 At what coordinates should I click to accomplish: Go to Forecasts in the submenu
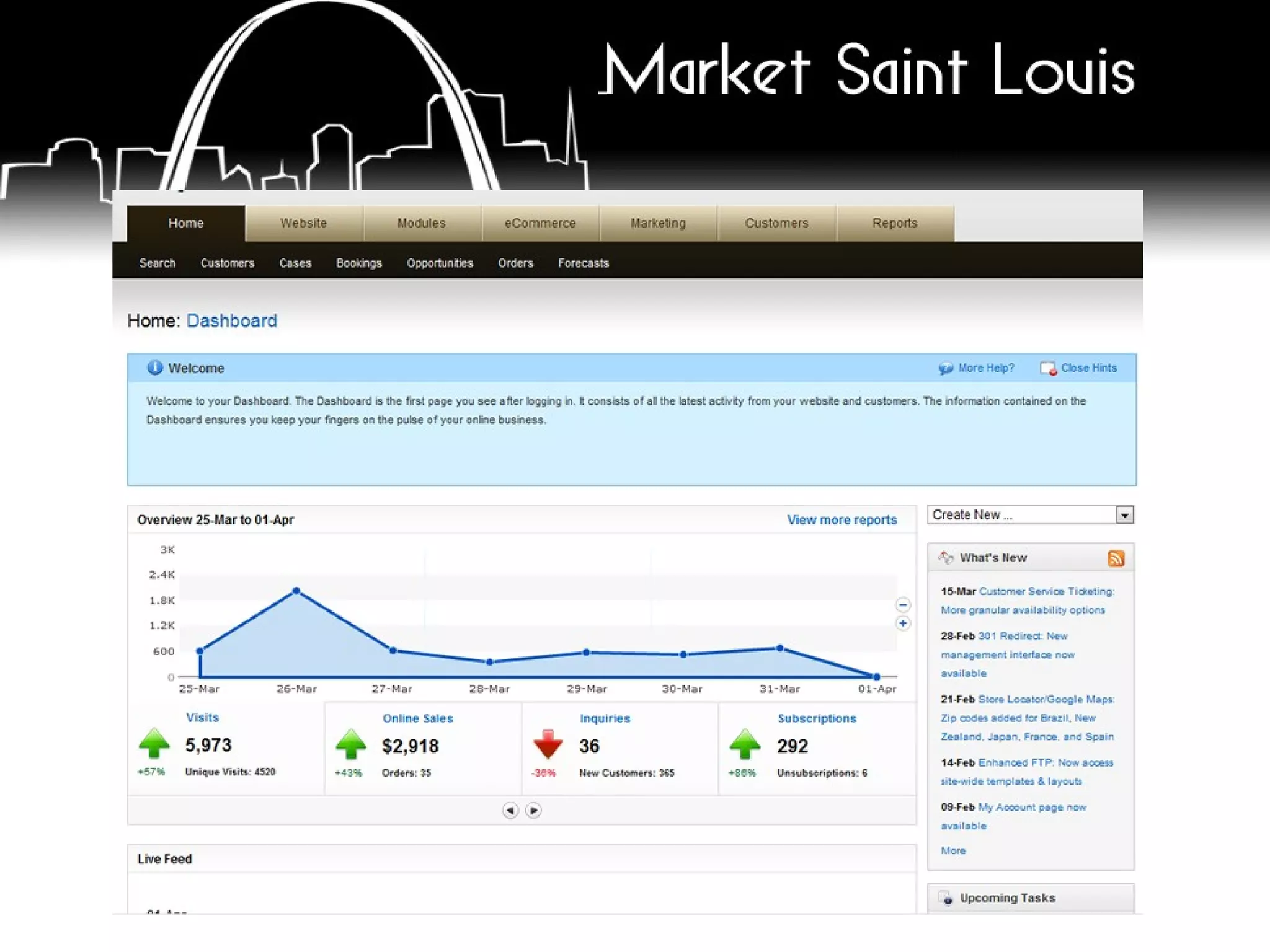583,263
